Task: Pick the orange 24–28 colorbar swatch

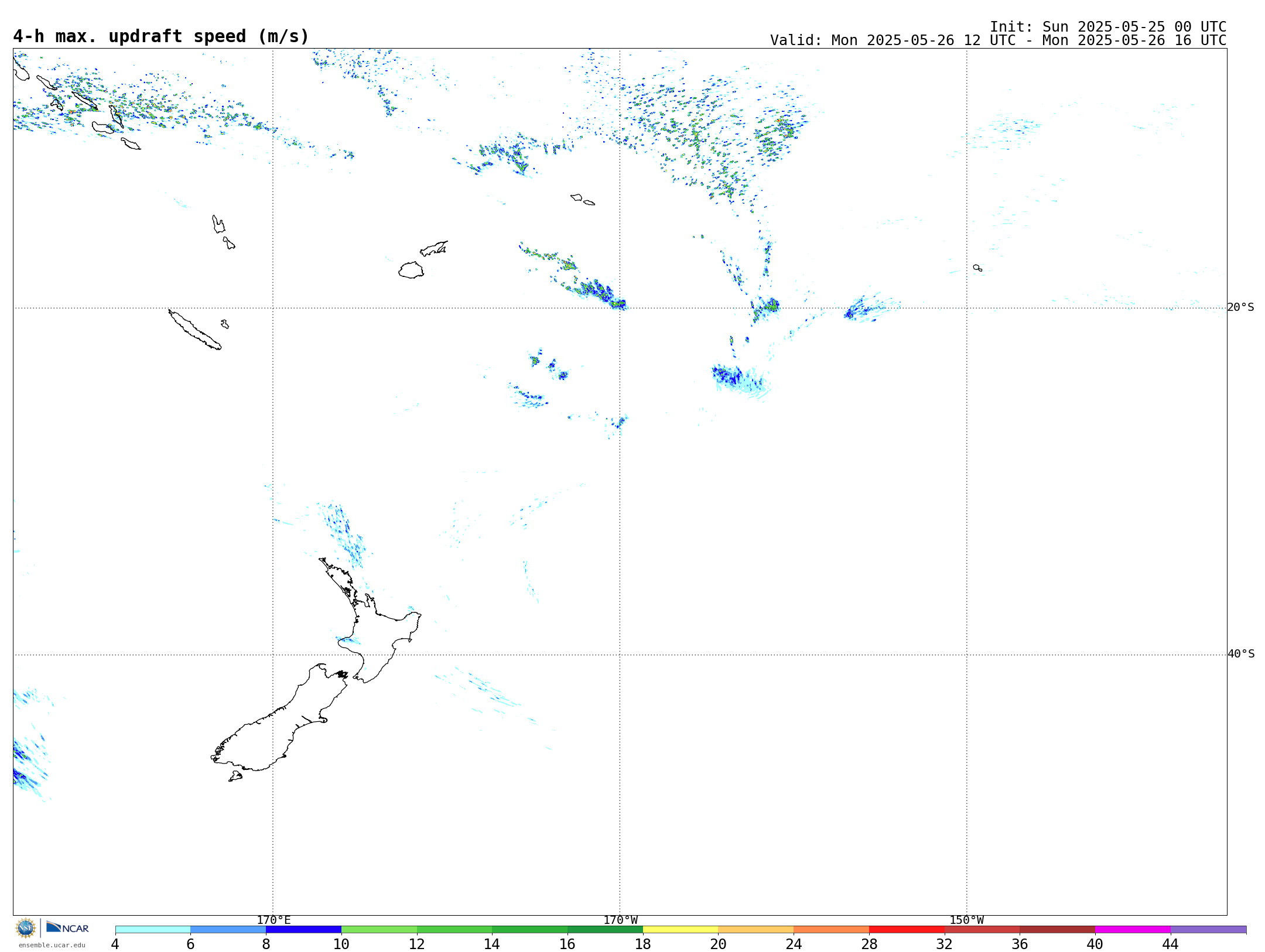Action: pyautogui.click(x=832, y=929)
